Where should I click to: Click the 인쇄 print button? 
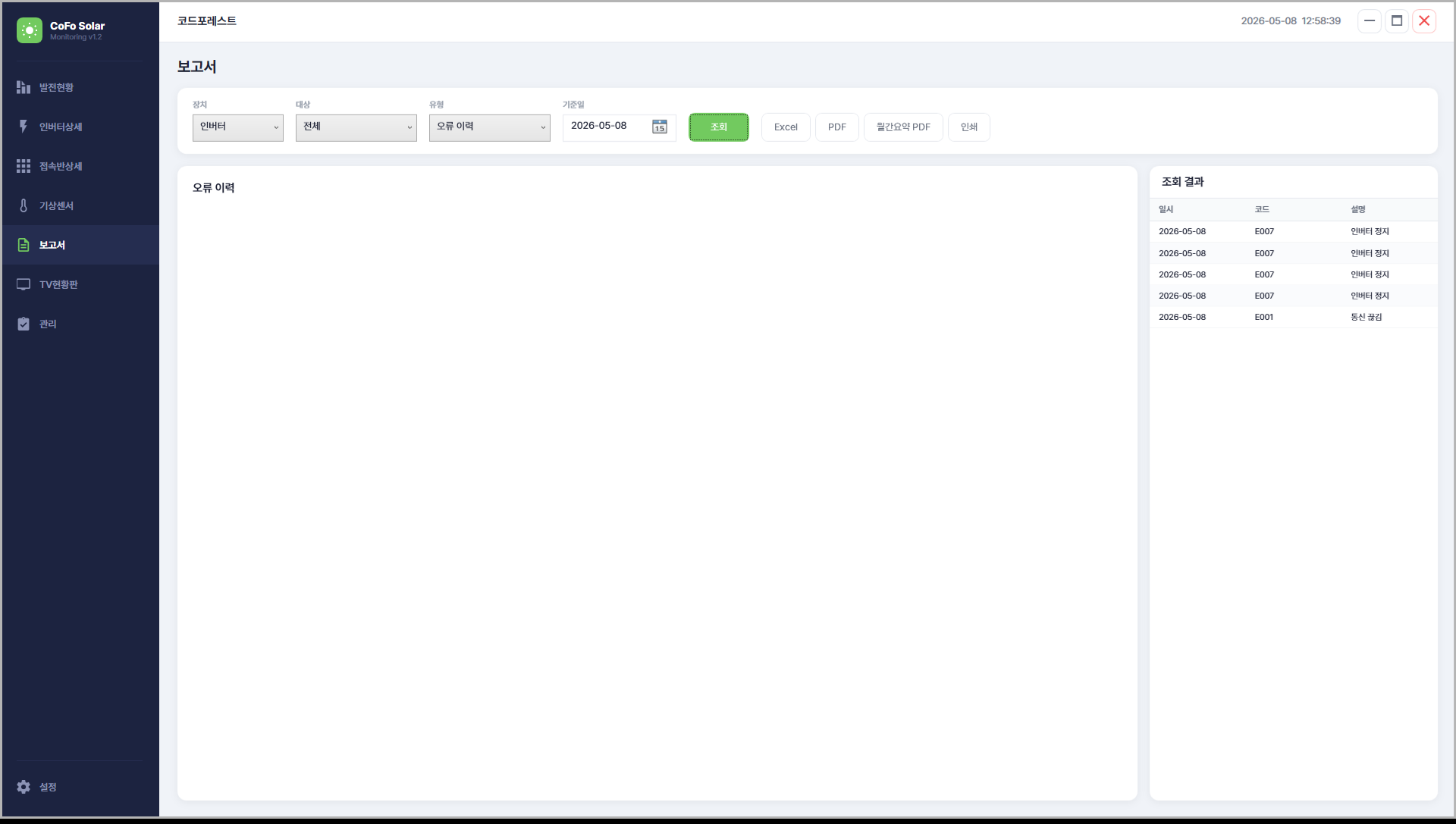click(969, 127)
